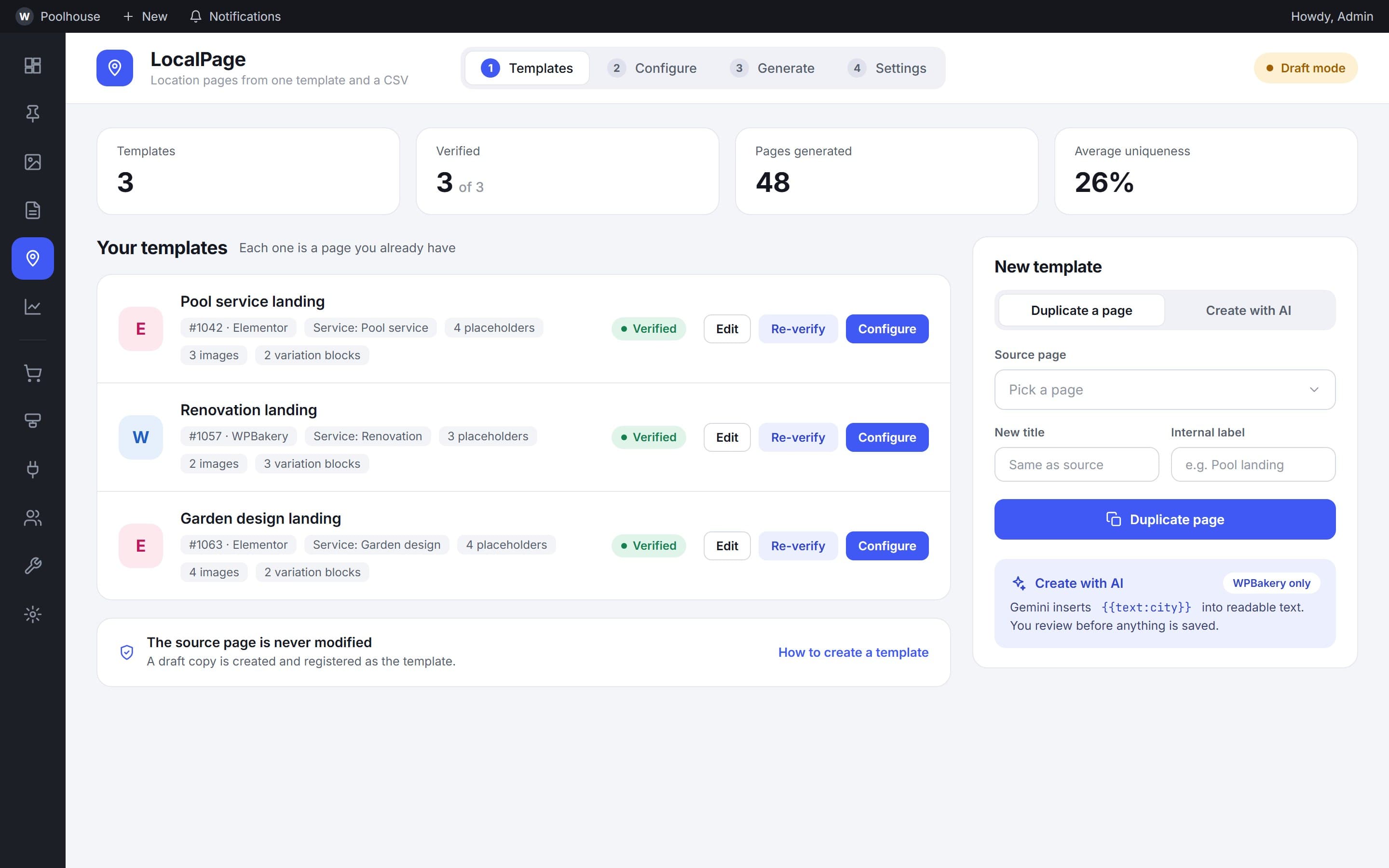Open the Source page Pick a page dropdown
Image resolution: width=1389 pixels, height=868 pixels.
pos(1165,389)
